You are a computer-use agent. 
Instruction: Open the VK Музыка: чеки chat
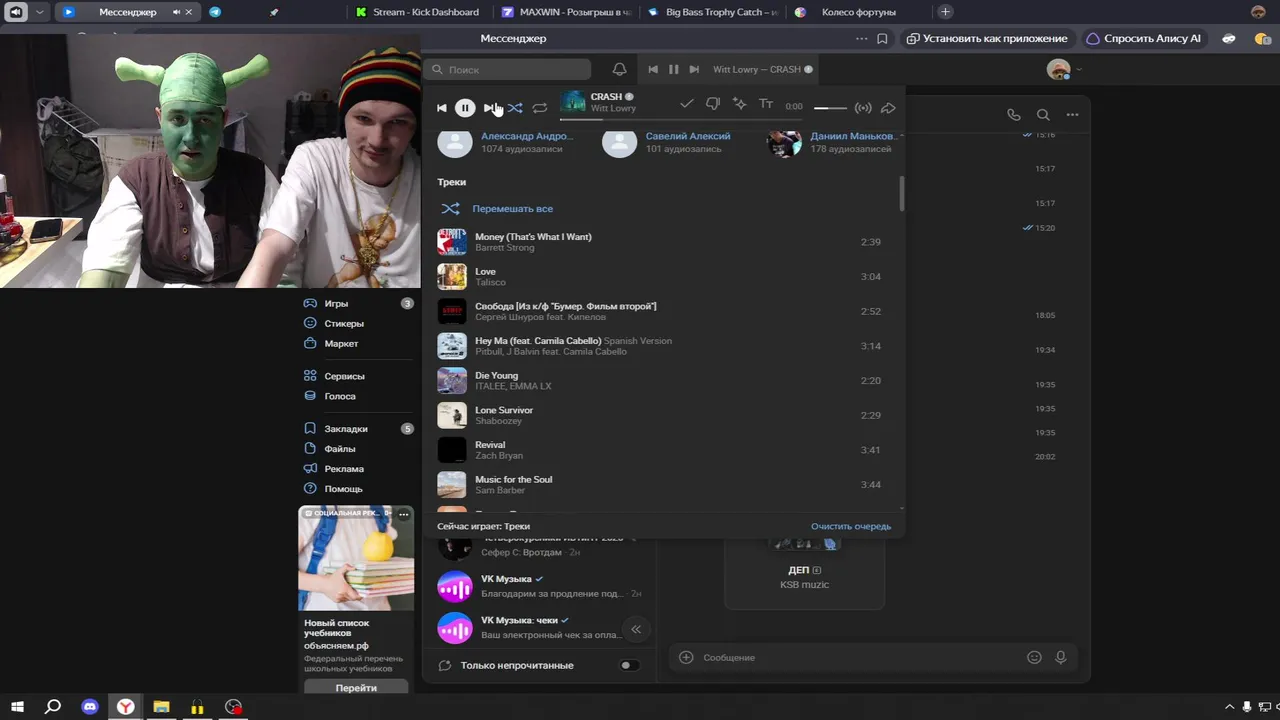tap(541, 627)
